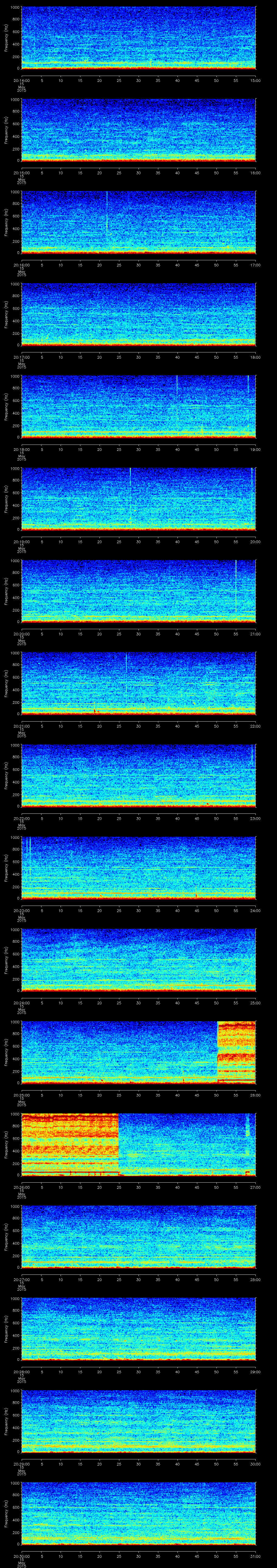This screenshot has height=1568, width=277.
Task: Click the 20:25:00 start time label
Action: tap(22, 1095)
